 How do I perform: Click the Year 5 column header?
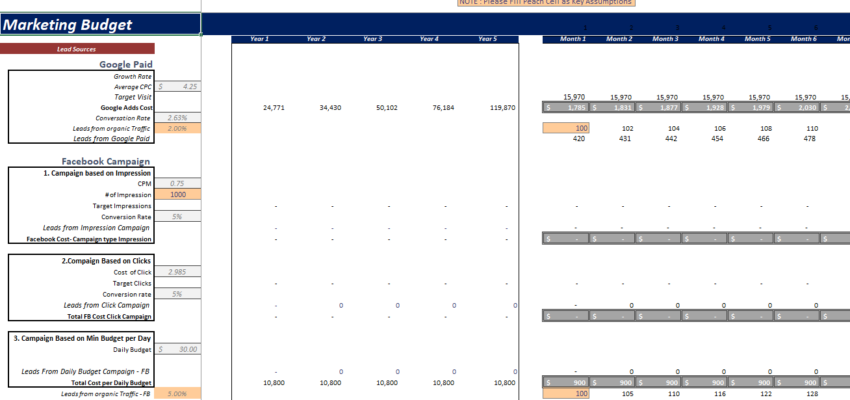pos(487,39)
